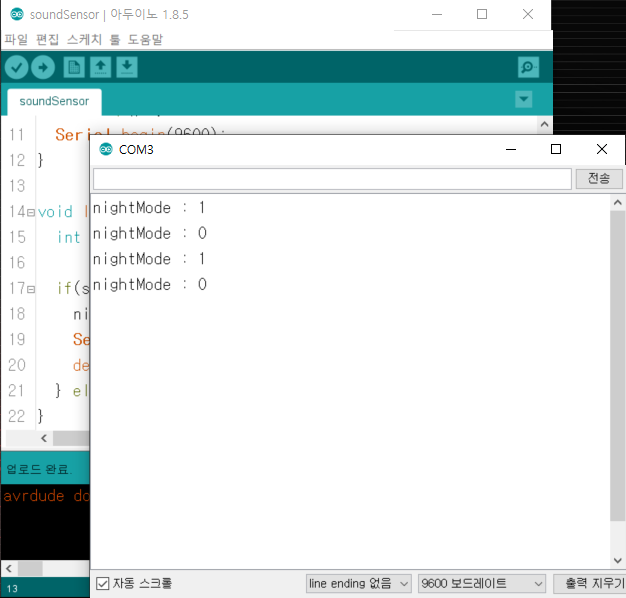The height and width of the screenshot is (598, 626).
Task: Open the 툴 menu
Action: pyautogui.click(x=115, y=40)
